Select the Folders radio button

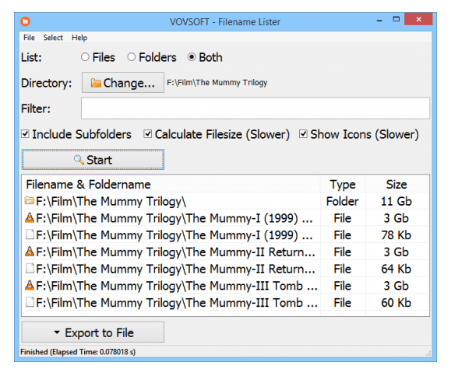131,57
